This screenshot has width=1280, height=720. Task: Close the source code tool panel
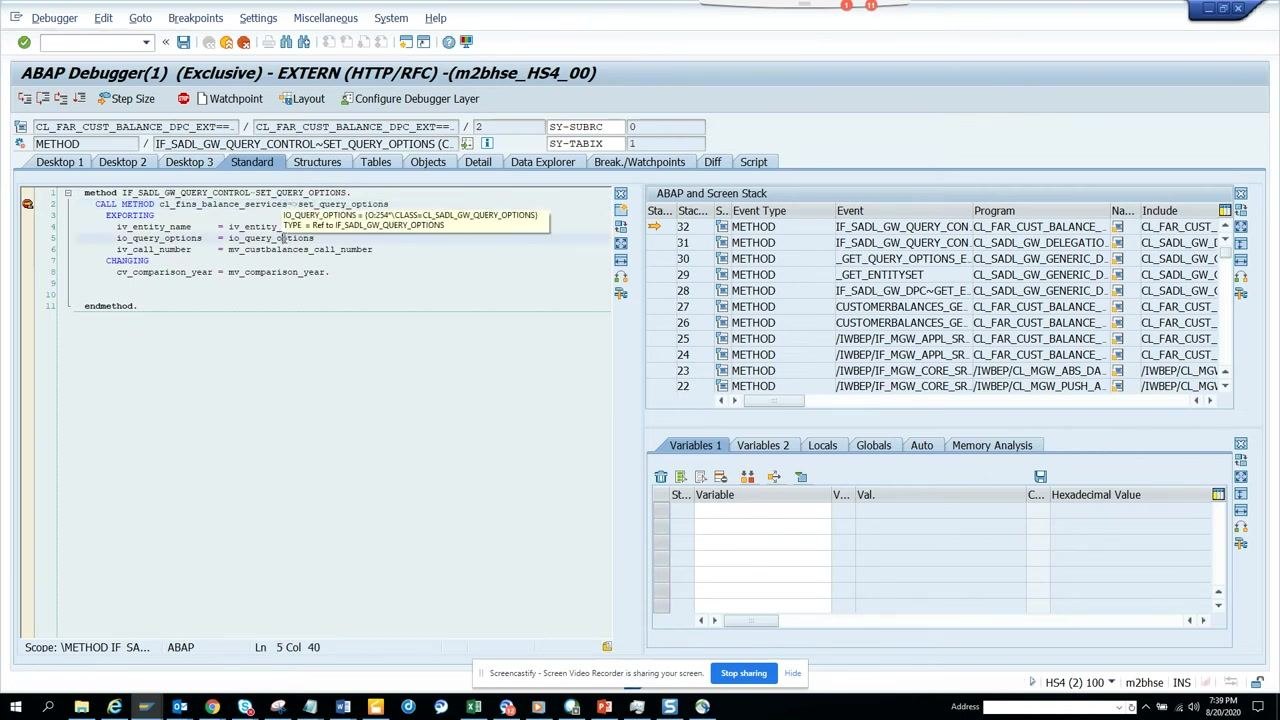tap(621, 193)
